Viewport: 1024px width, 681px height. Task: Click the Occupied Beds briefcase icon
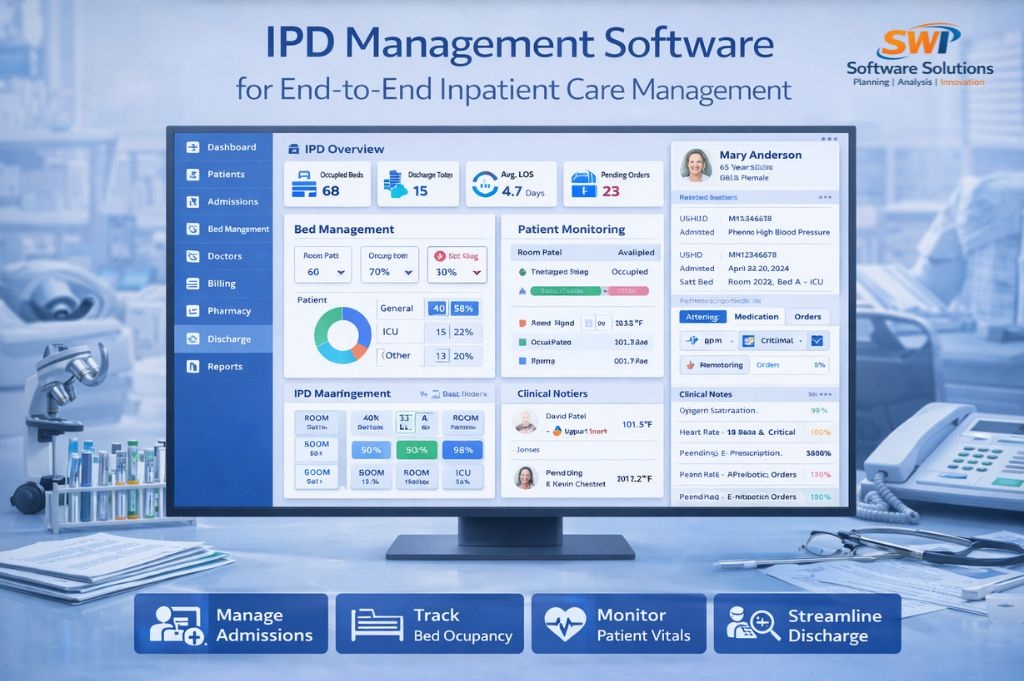(x=303, y=183)
